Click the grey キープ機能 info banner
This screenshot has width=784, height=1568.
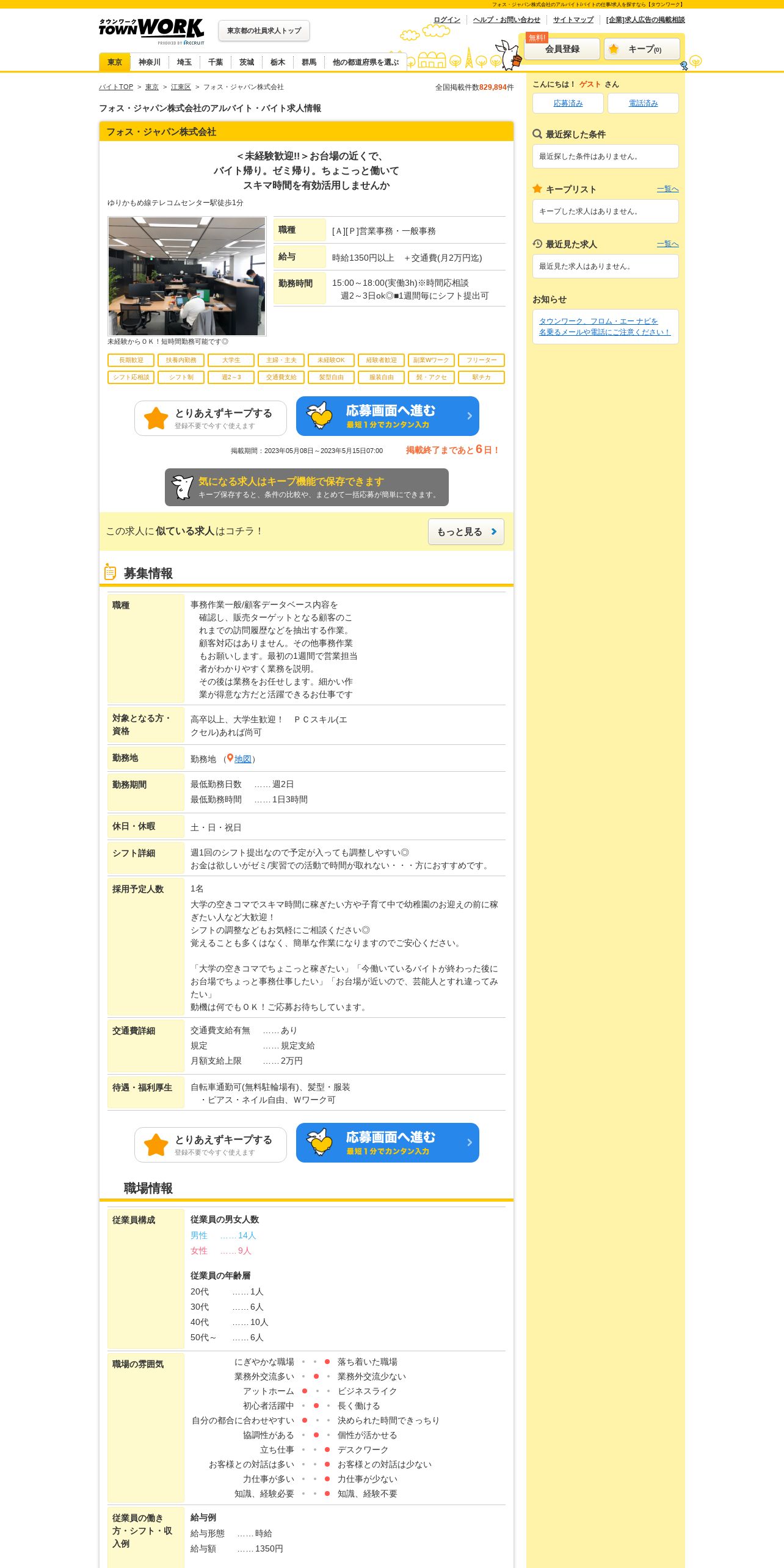click(307, 487)
